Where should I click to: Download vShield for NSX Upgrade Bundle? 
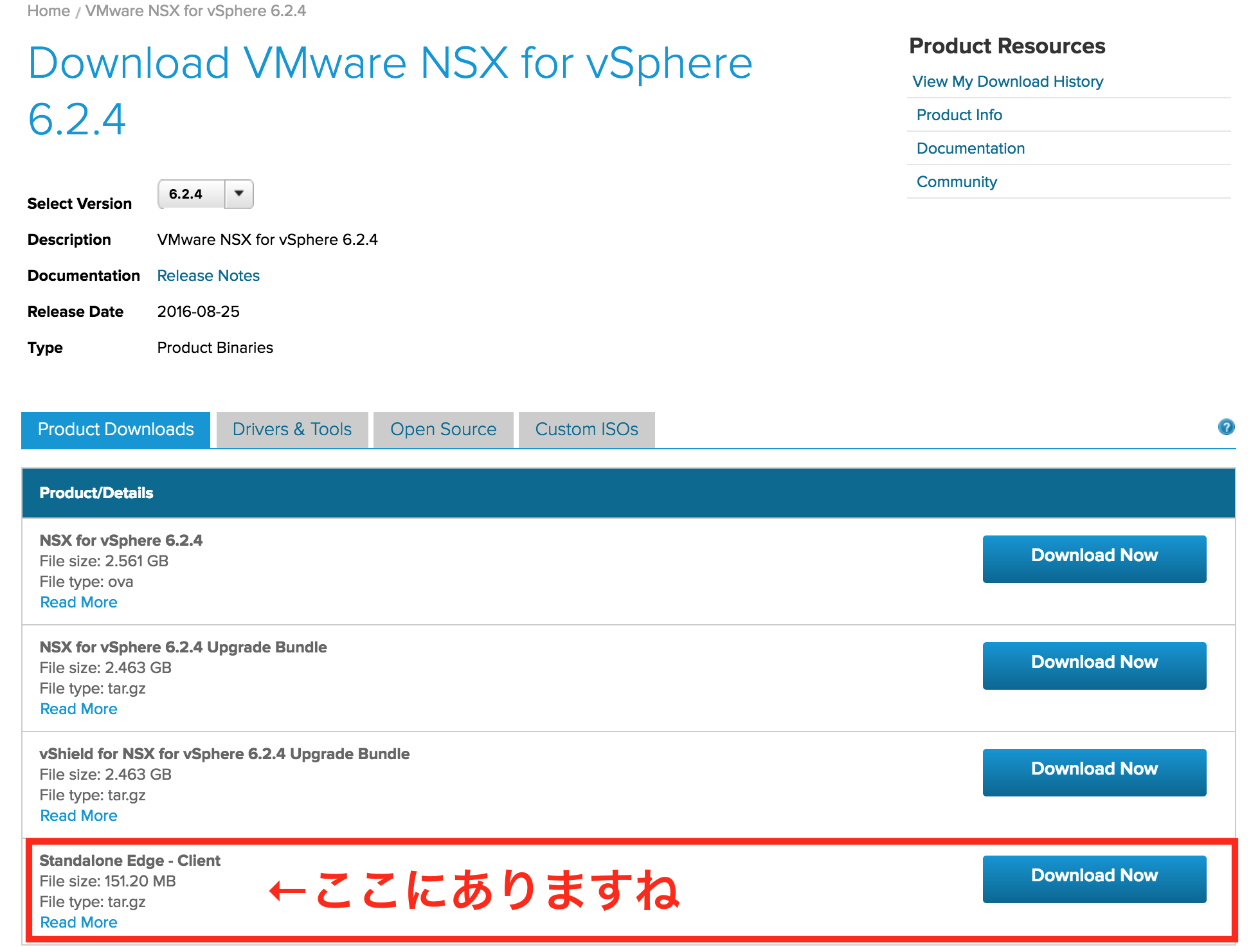1094,772
